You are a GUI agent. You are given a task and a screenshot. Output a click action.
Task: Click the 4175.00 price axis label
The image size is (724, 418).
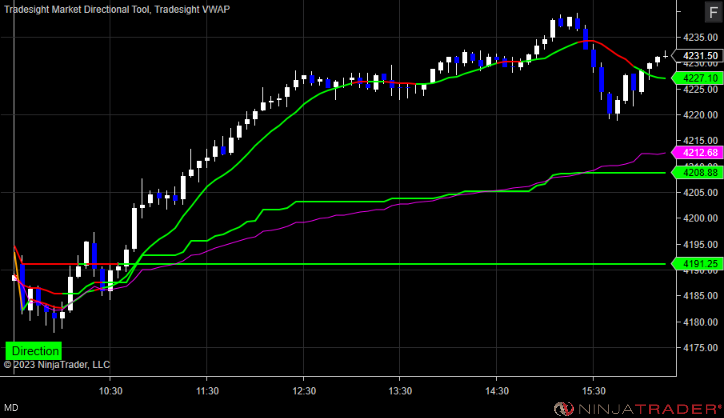click(700, 348)
